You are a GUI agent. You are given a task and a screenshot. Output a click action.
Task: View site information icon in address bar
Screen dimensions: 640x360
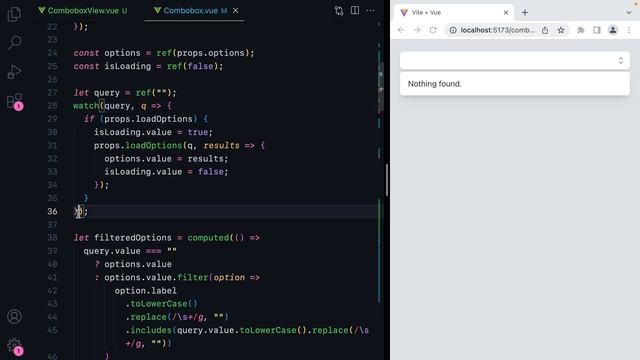pos(453,30)
